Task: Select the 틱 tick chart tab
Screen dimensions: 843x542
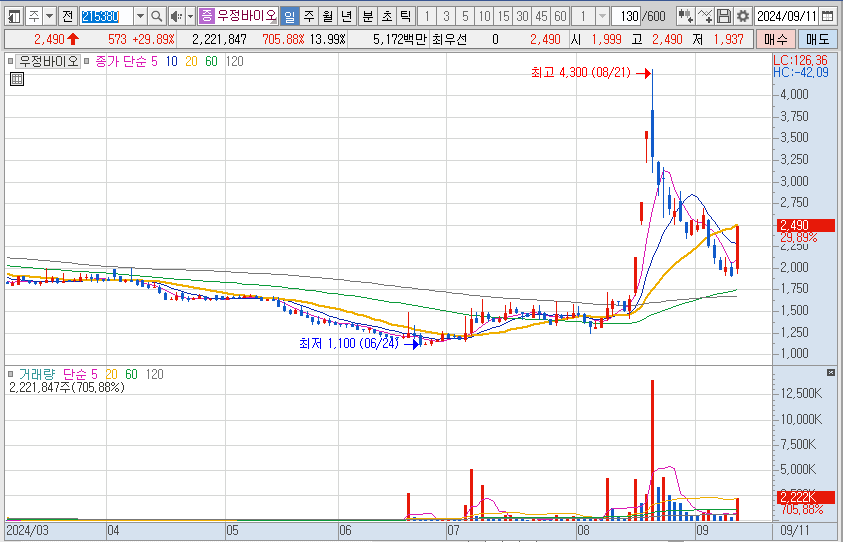Action: (x=405, y=17)
